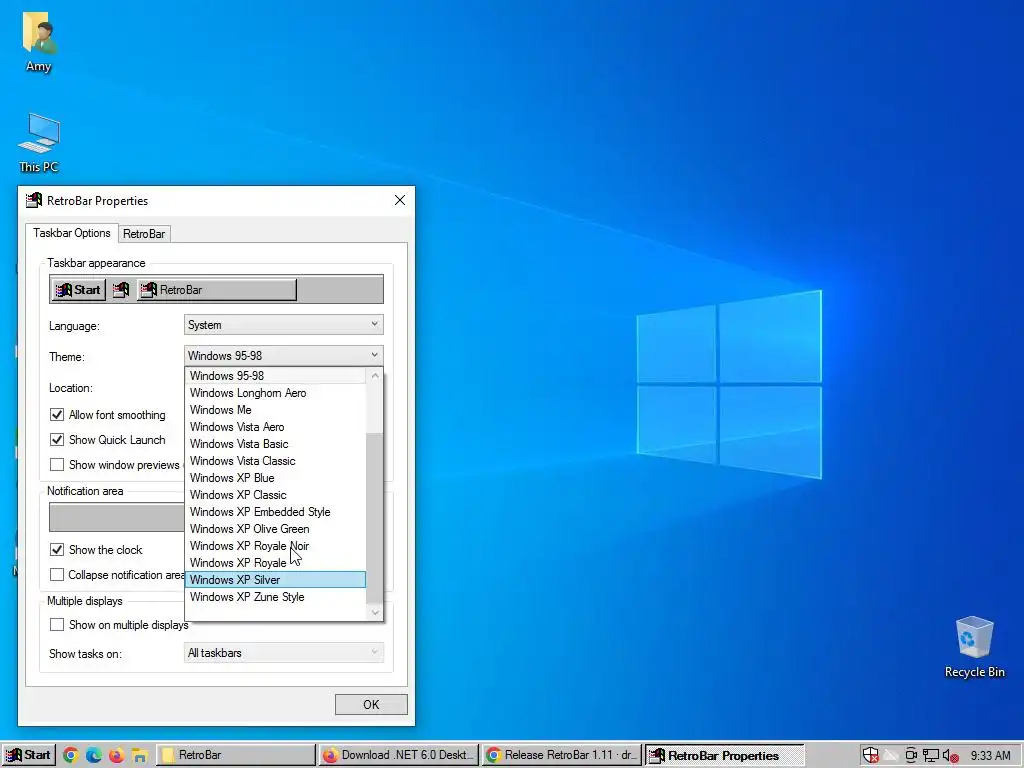
Task: Select Windows Me theme
Action: point(276,409)
